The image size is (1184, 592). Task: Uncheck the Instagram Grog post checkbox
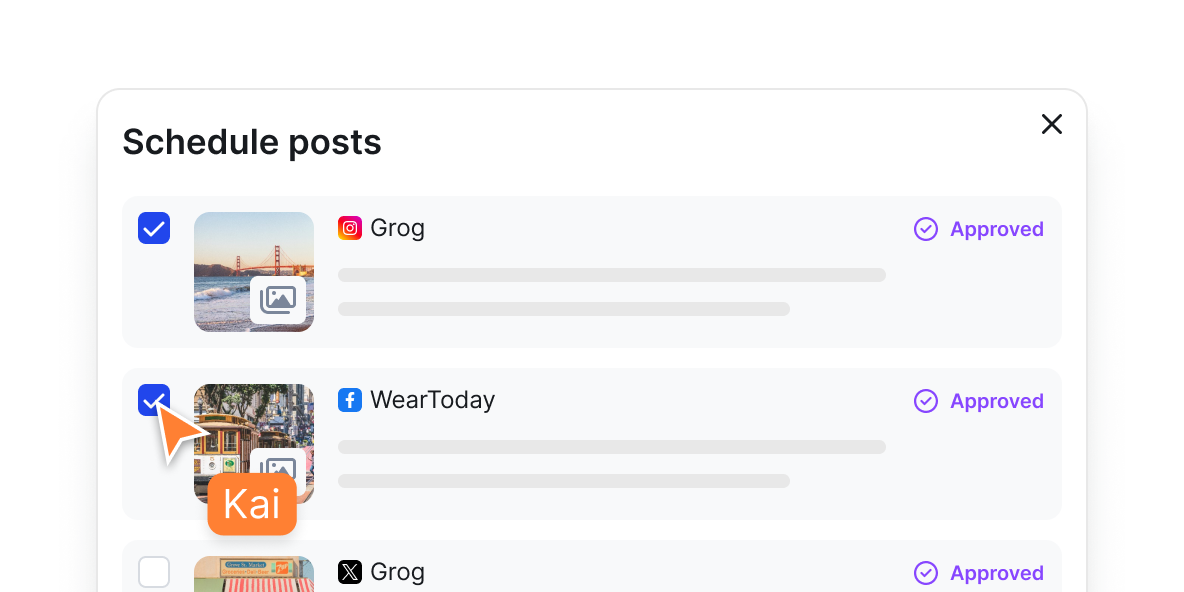[x=154, y=228]
